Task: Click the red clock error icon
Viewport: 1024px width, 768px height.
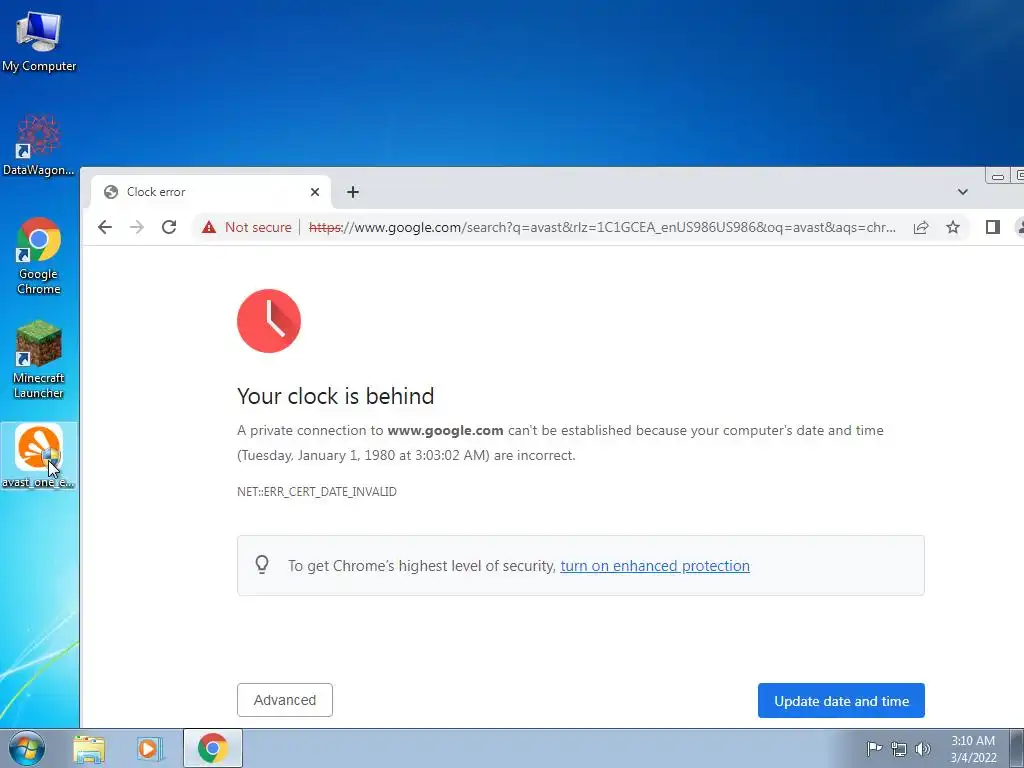Action: 269,321
